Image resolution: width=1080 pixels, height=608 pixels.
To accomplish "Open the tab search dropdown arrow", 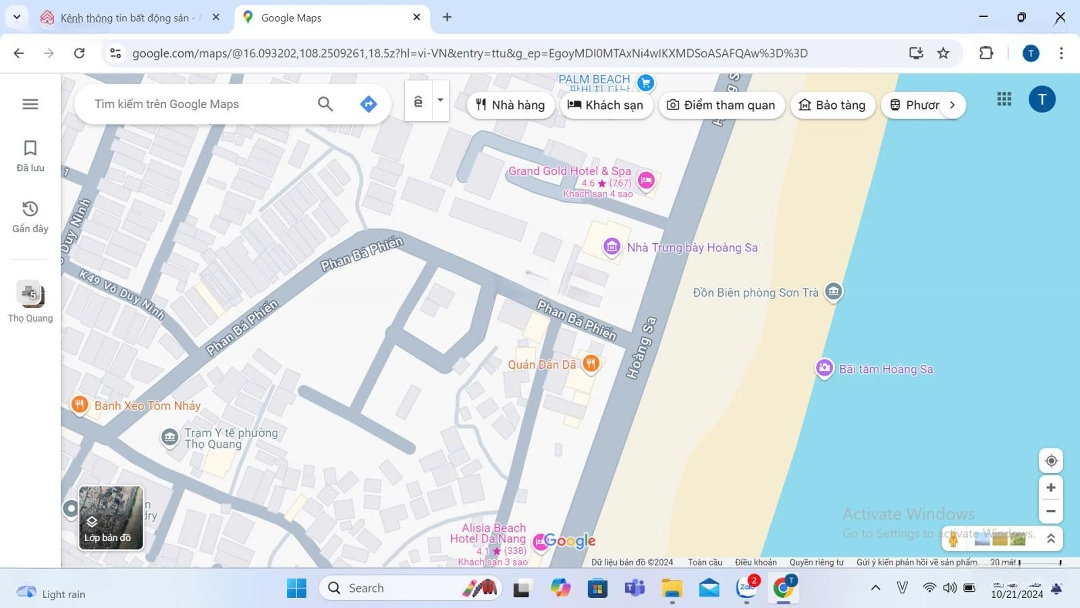I will (17, 17).
